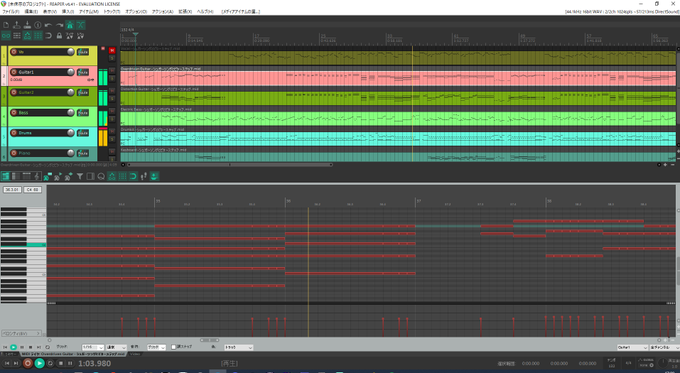The image size is (680, 373).
Task: Open the route button on the Drums track
Action: tap(83, 133)
